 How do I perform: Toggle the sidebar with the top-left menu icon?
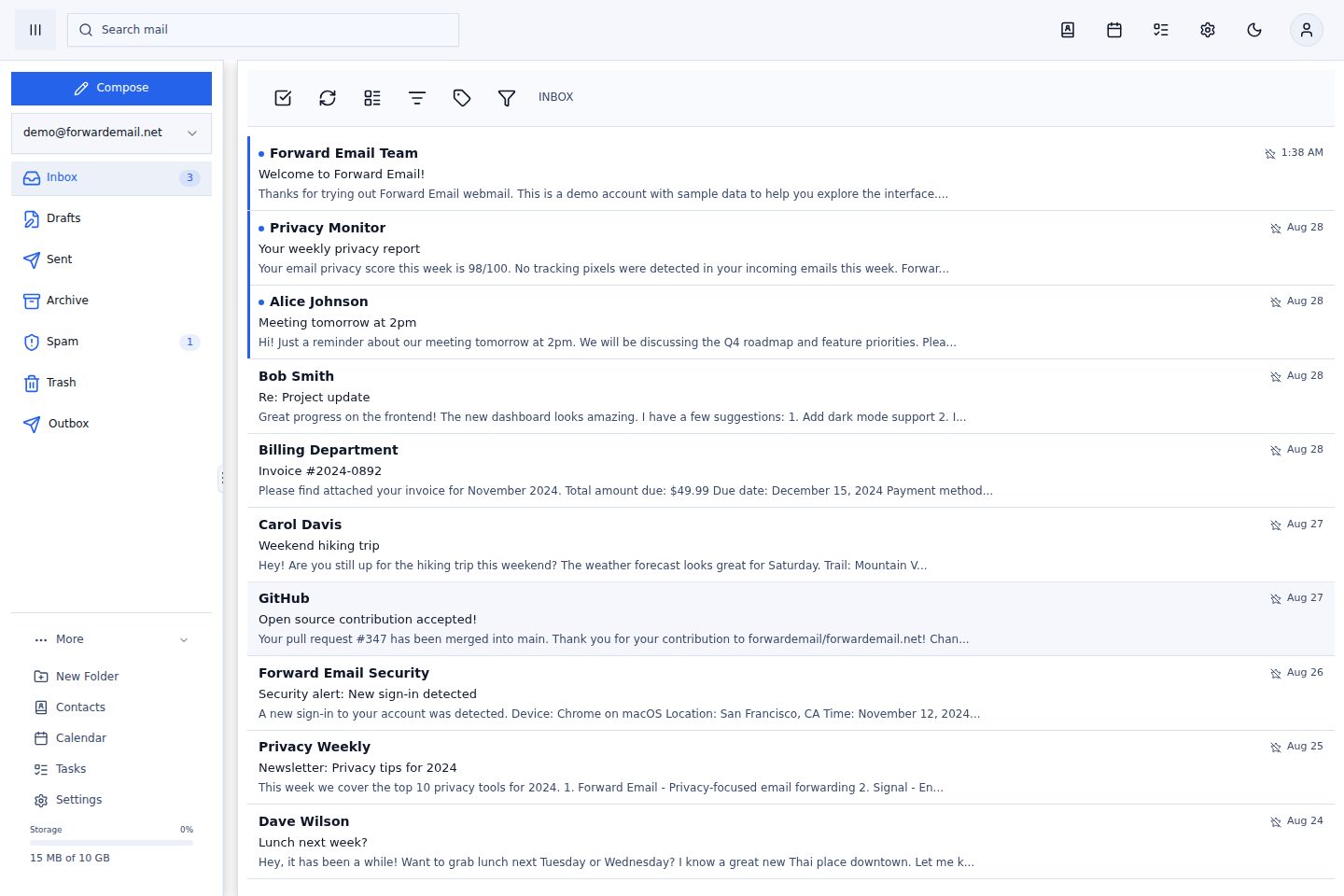(x=35, y=30)
